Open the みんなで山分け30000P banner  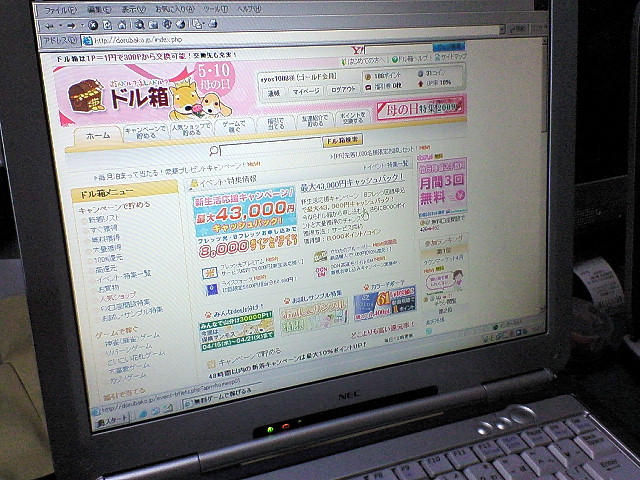point(237,329)
